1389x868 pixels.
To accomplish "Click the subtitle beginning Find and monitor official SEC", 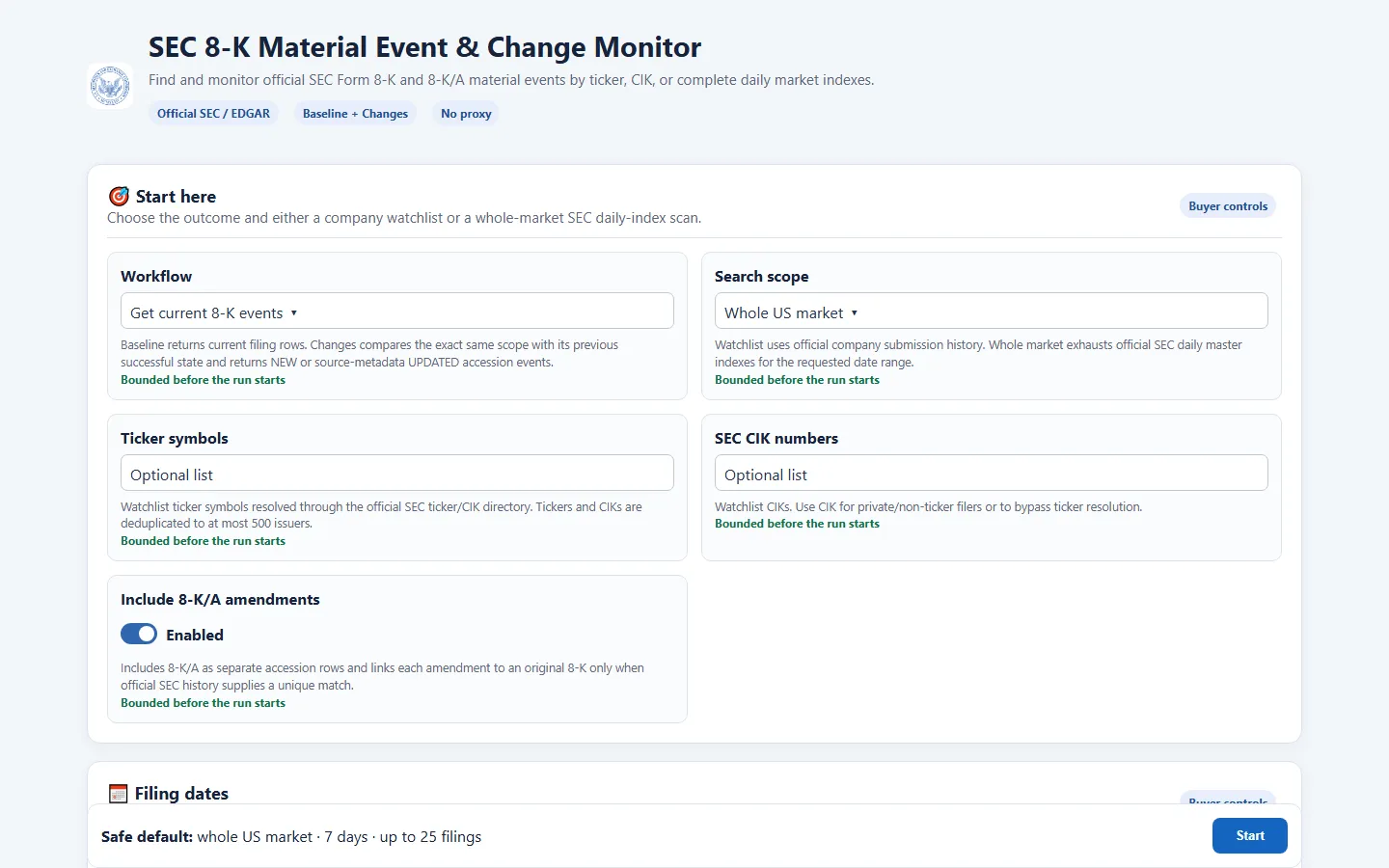I will 511,80.
